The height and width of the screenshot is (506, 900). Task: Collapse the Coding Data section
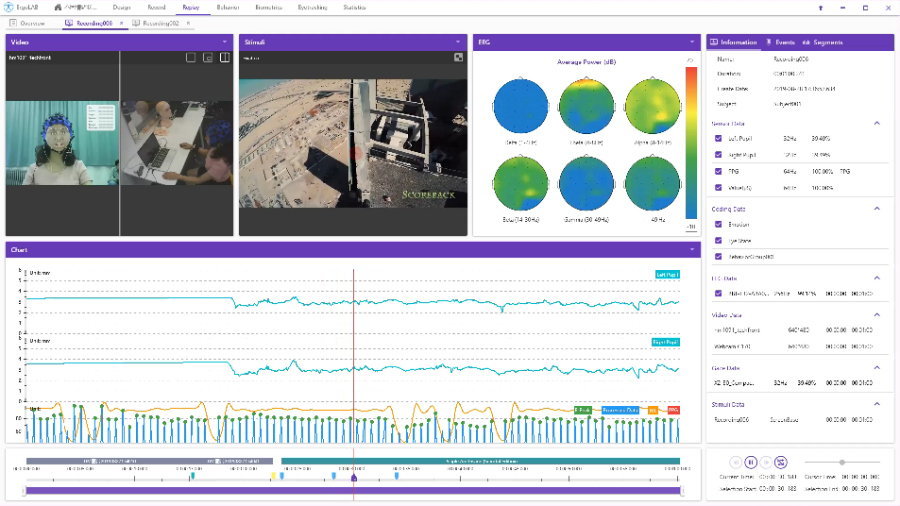tap(877, 209)
